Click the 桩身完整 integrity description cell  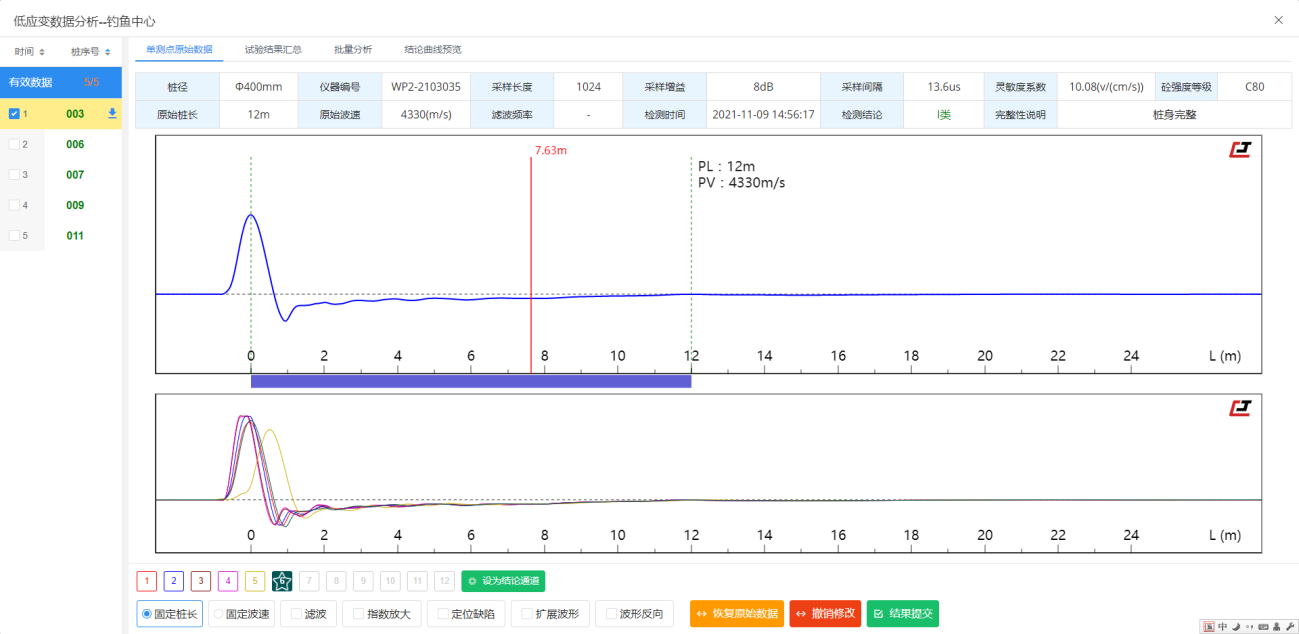coord(1174,115)
